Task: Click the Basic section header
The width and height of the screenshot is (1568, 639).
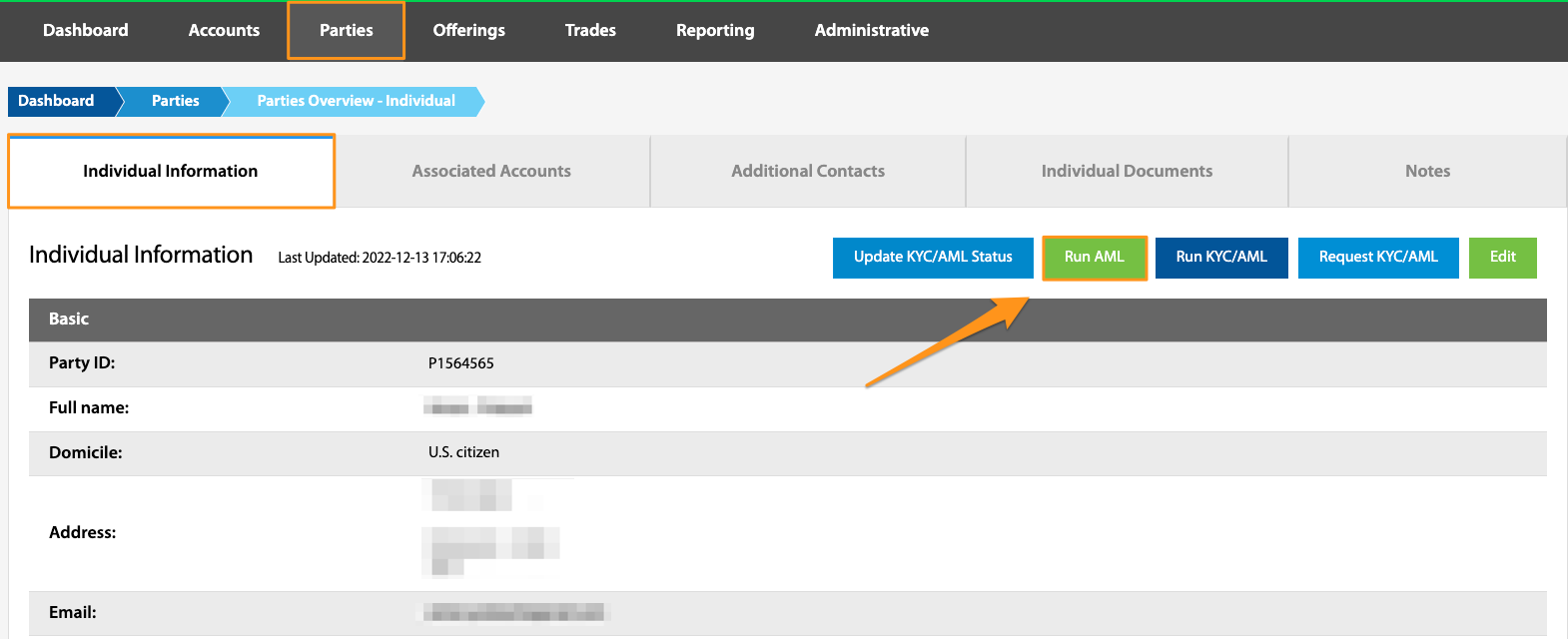Action: 788,319
